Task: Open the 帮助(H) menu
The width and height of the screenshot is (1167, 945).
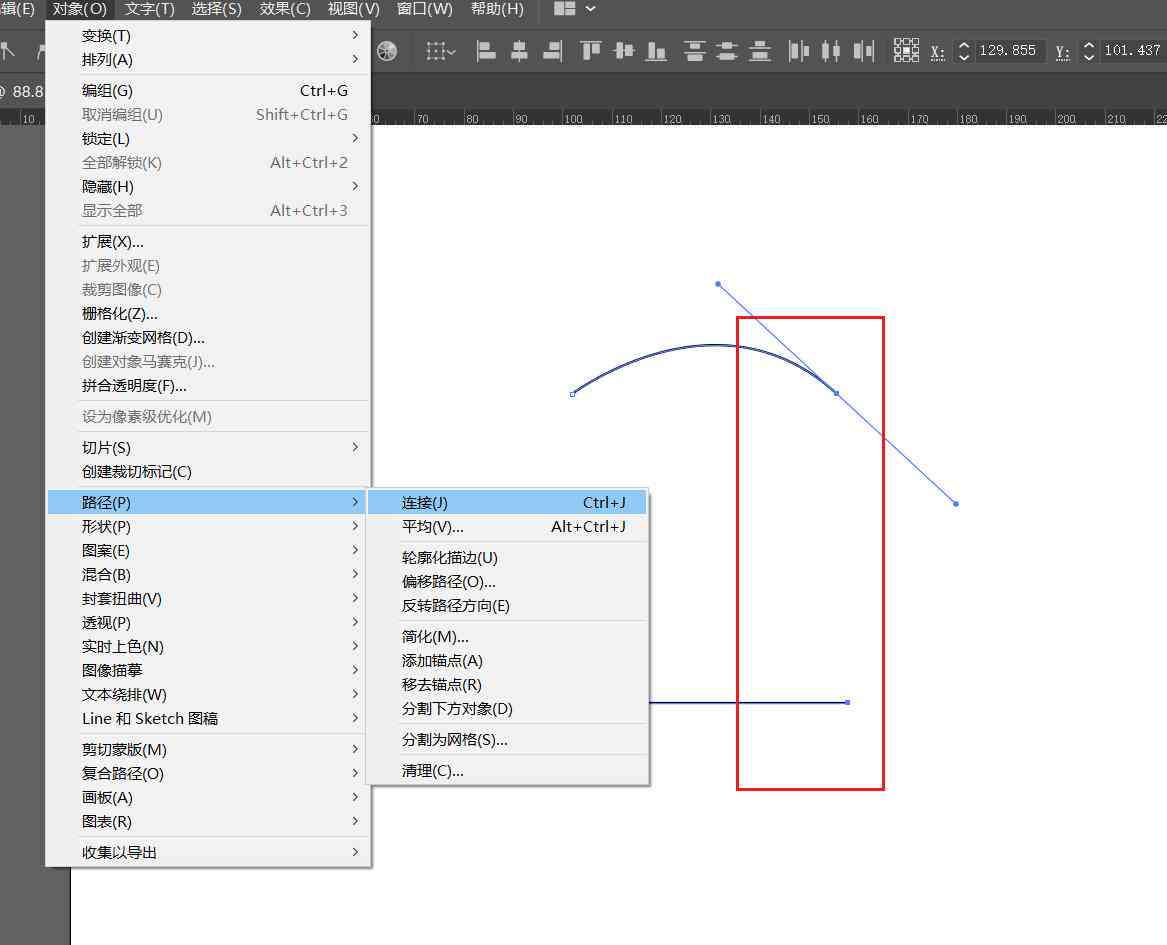Action: click(497, 9)
